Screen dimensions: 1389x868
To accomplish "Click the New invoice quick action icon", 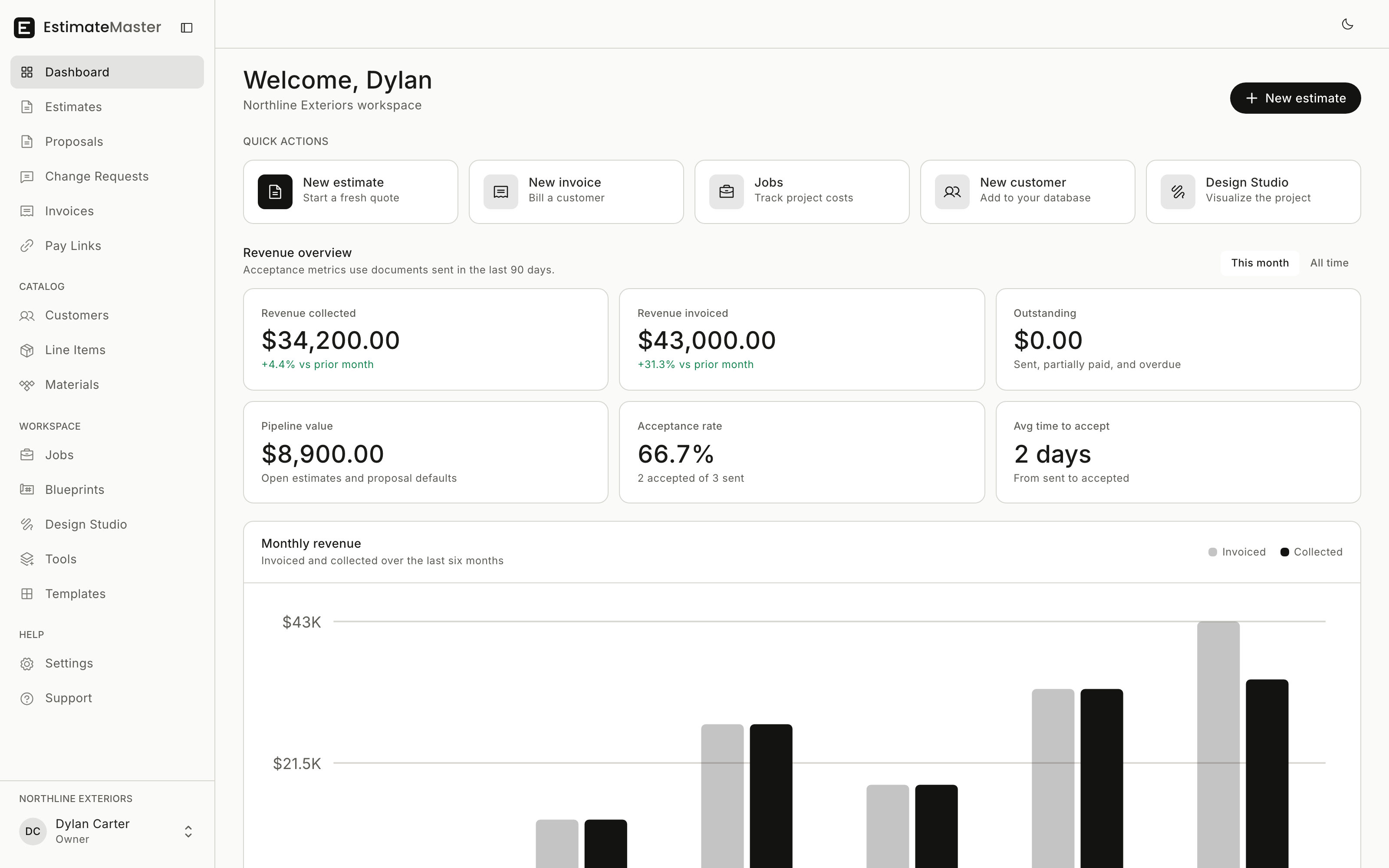I will [500, 192].
